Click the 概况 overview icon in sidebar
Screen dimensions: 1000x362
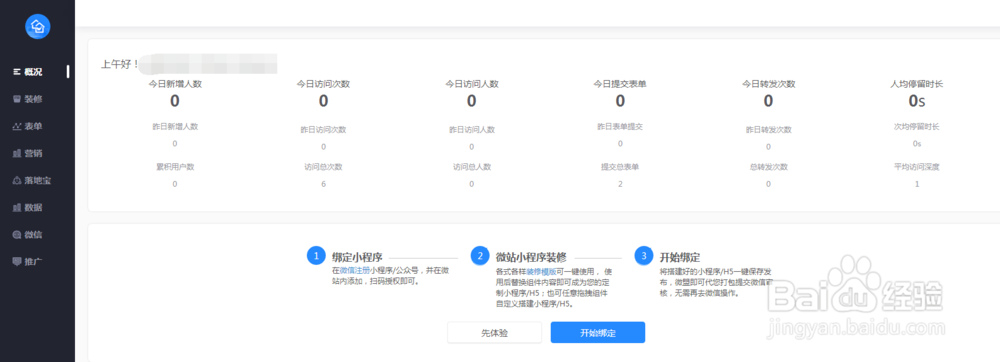coord(17,72)
